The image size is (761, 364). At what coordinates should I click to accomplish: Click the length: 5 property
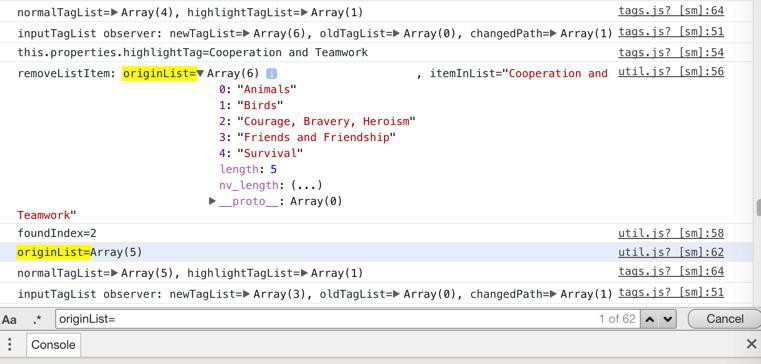pyautogui.click(x=248, y=169)
